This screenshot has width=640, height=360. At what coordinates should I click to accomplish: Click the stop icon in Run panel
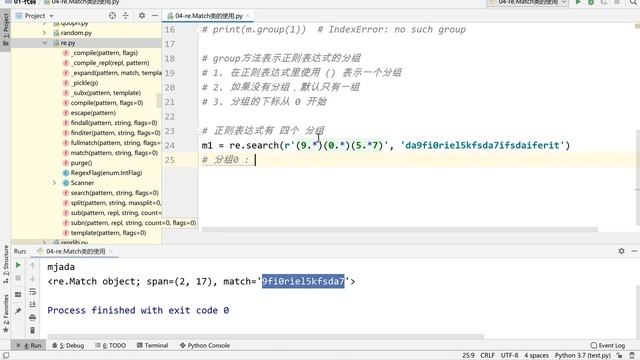click(18, 278)
